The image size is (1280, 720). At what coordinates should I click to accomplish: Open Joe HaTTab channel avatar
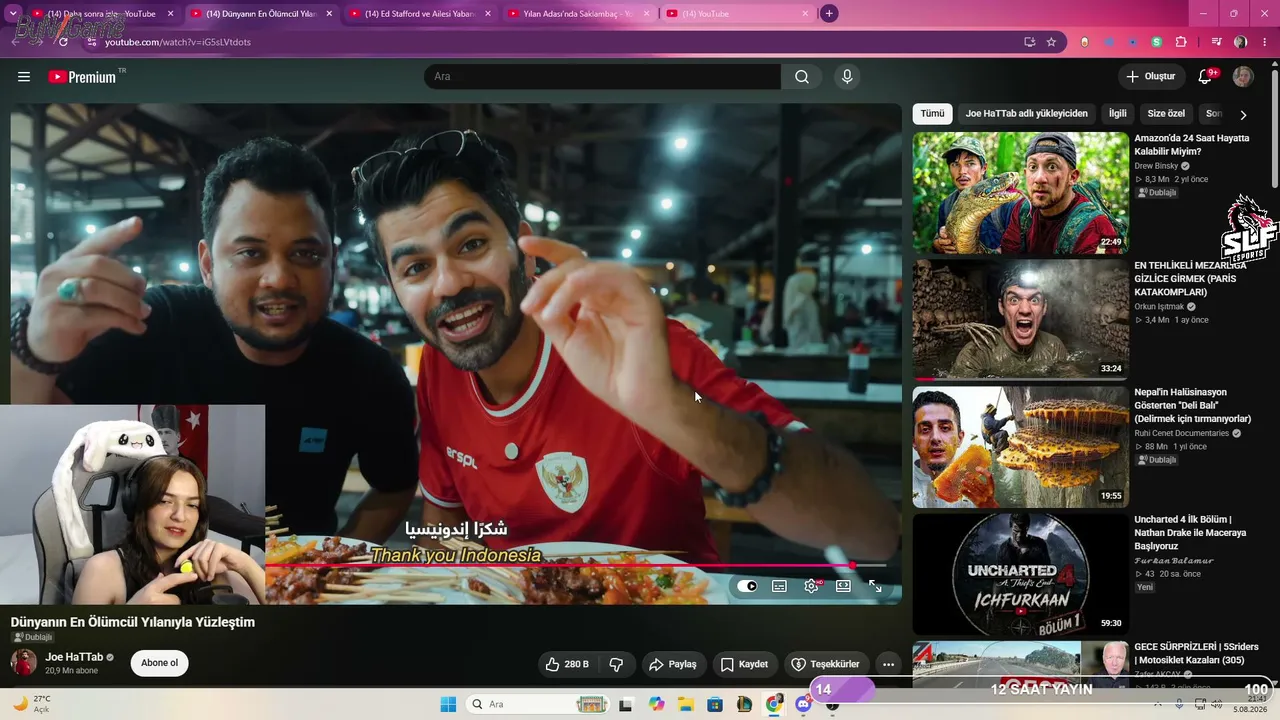tap(24, 662)
